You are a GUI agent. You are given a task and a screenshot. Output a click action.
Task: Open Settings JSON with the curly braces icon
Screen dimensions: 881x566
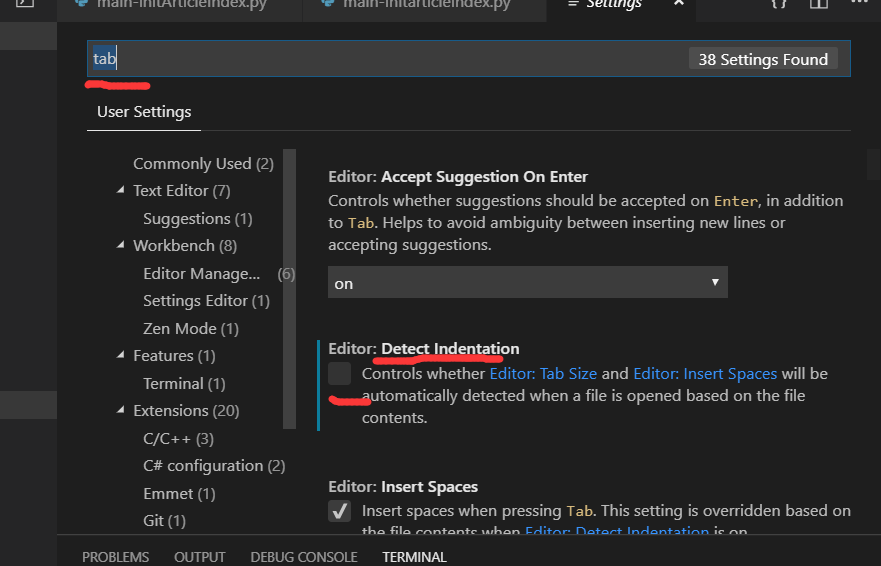(x=779, y=3)
